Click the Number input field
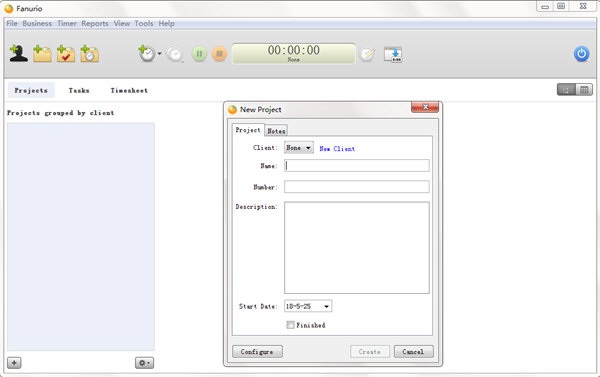Viewport: 600px width, 377px height. (357, 187)
